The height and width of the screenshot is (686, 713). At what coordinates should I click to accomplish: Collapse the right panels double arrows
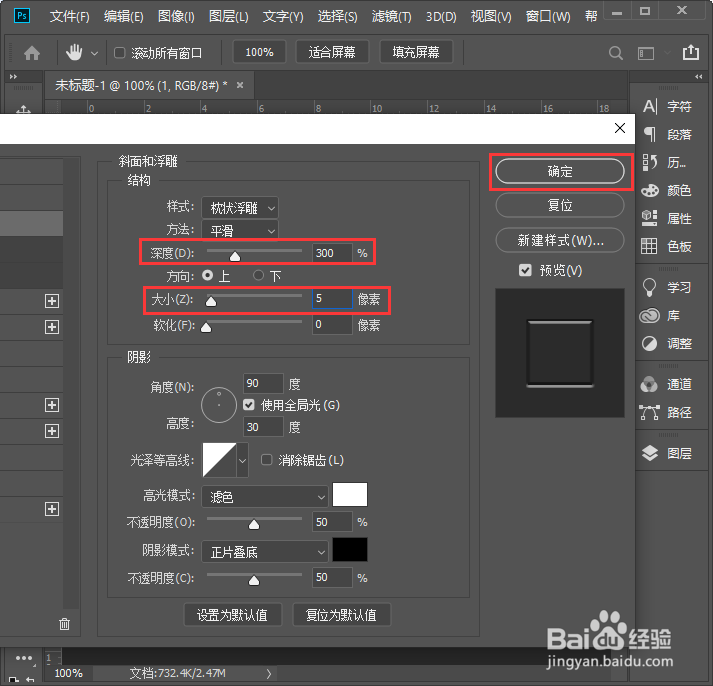[x=698, y=77]
